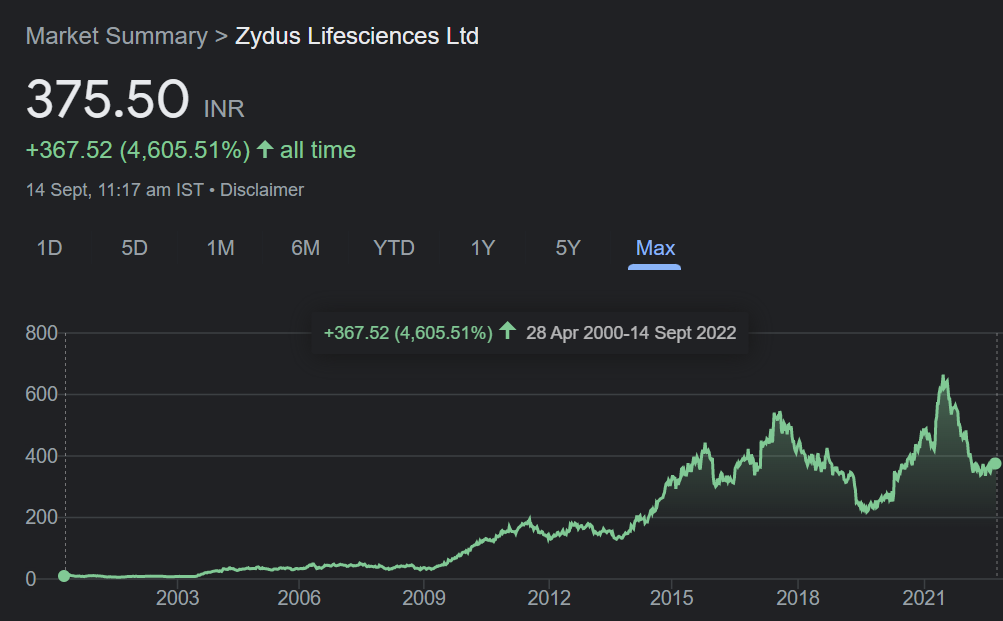Choose the YTD range tab
Screen dimensions: 1003x621
pos(393,248)
